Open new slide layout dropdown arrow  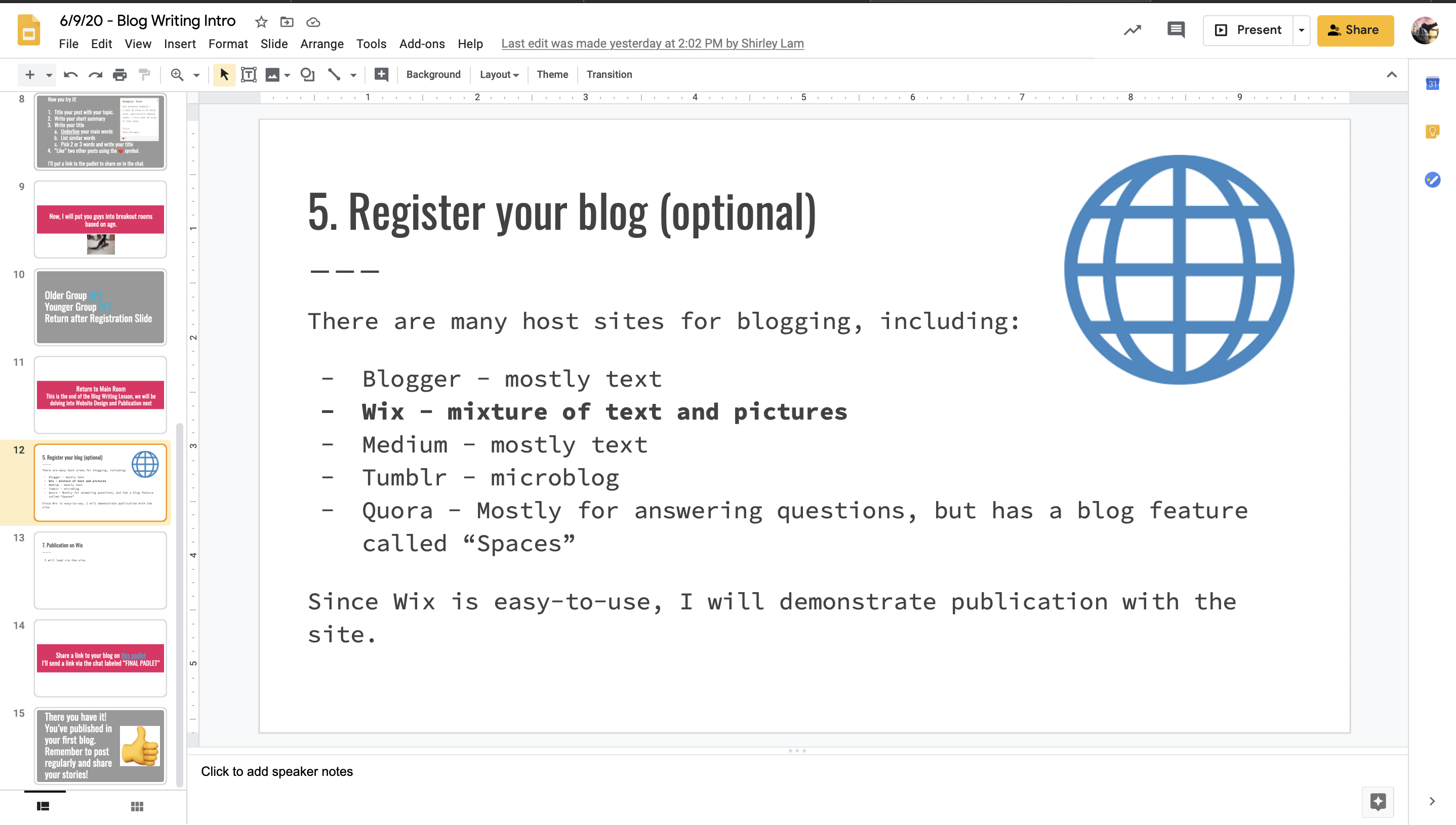coord(49,75)
